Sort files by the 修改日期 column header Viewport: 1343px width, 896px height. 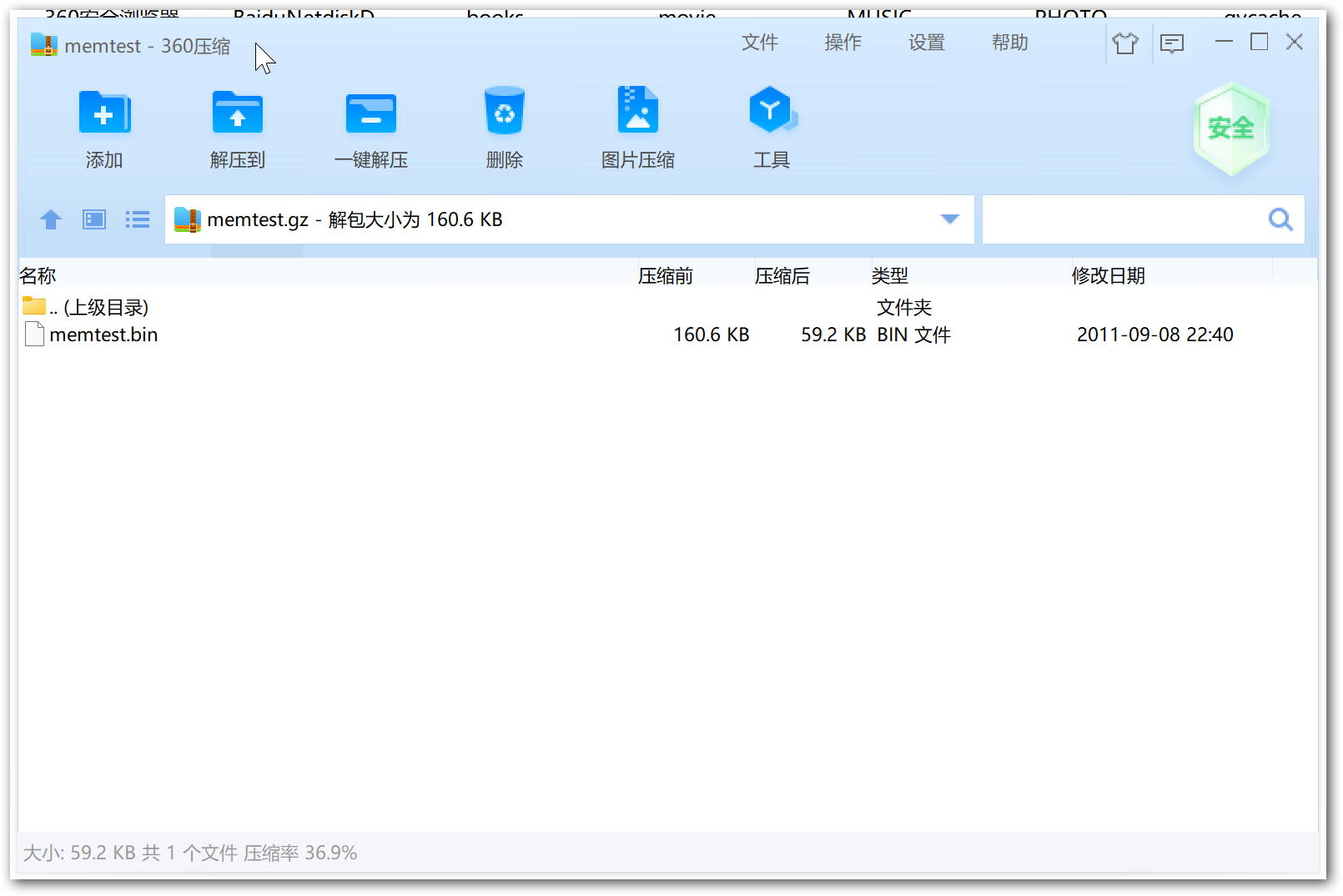point(1108,276)
